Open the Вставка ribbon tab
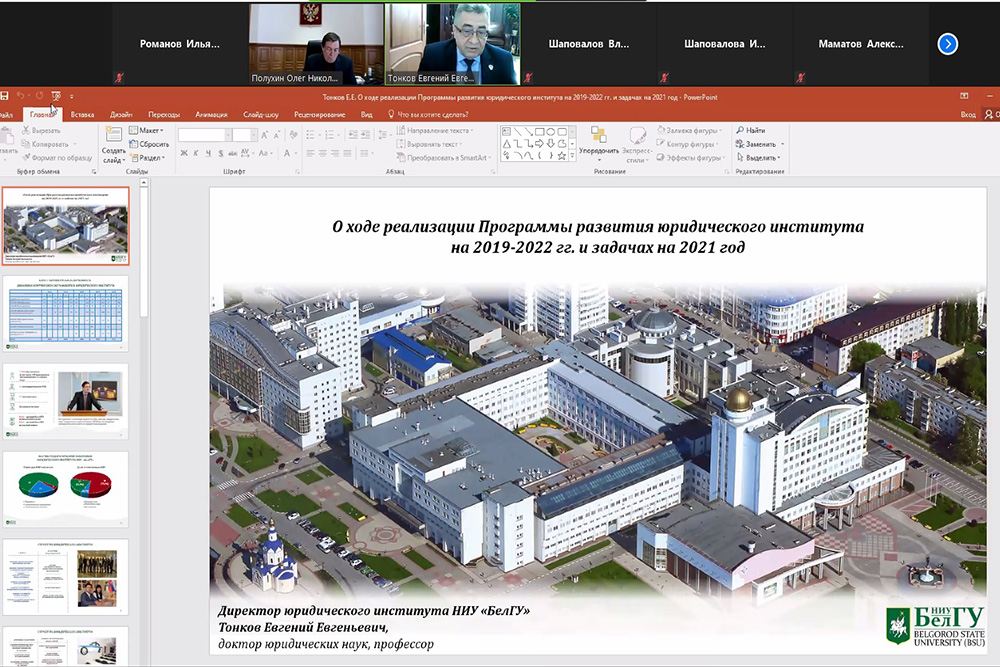The width and height of the screenshot is (1000, 667). (83, 114)
